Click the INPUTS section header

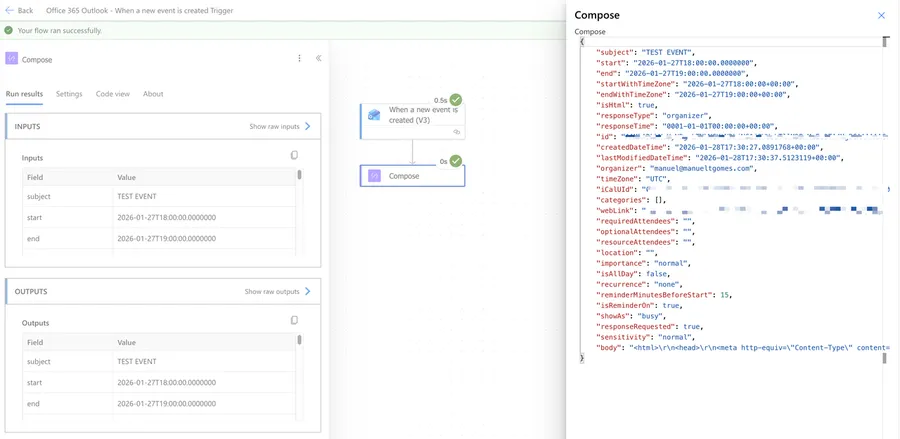tap(100, 127)
